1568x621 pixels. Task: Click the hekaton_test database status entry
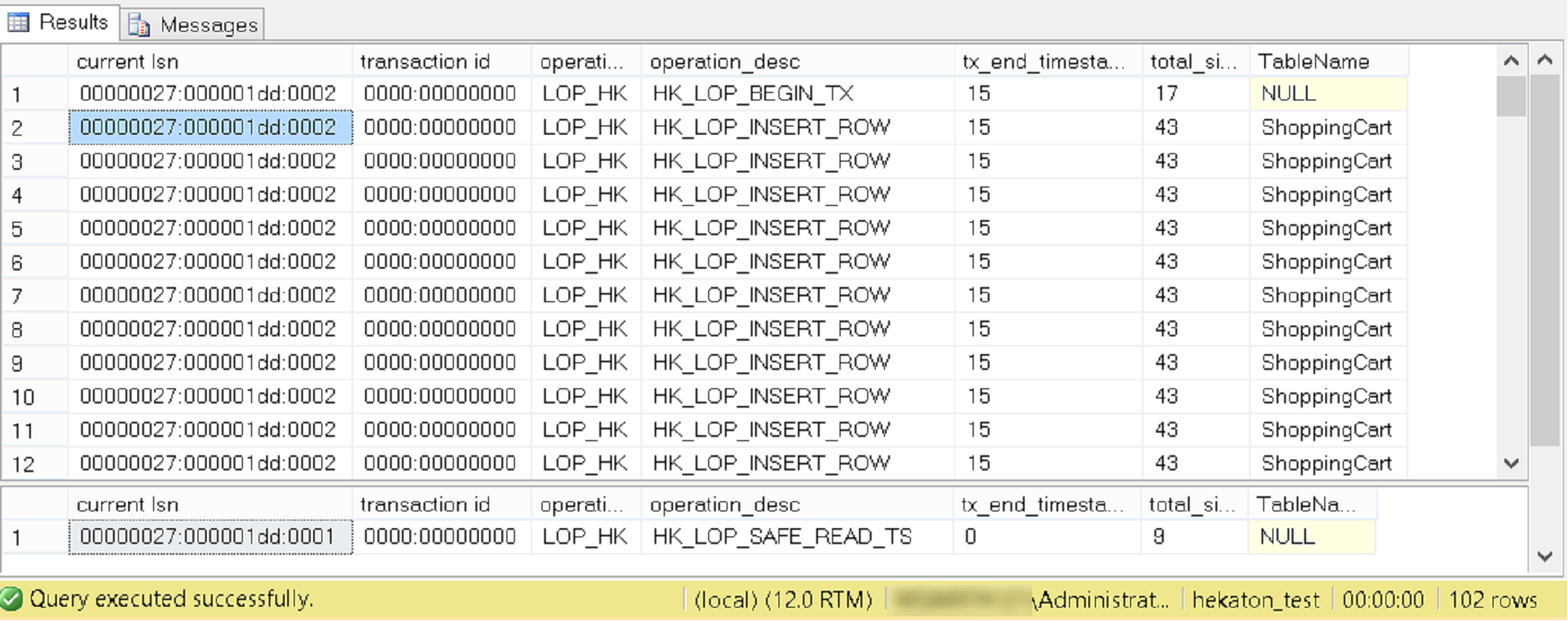tap(1255, 600)
